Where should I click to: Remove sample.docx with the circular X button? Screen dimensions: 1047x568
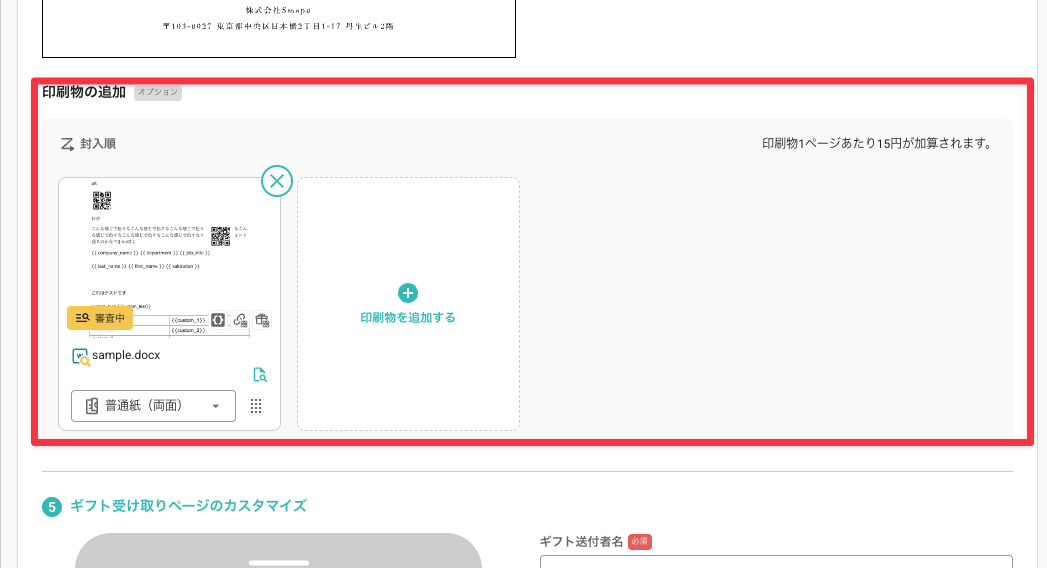[276, 181]
